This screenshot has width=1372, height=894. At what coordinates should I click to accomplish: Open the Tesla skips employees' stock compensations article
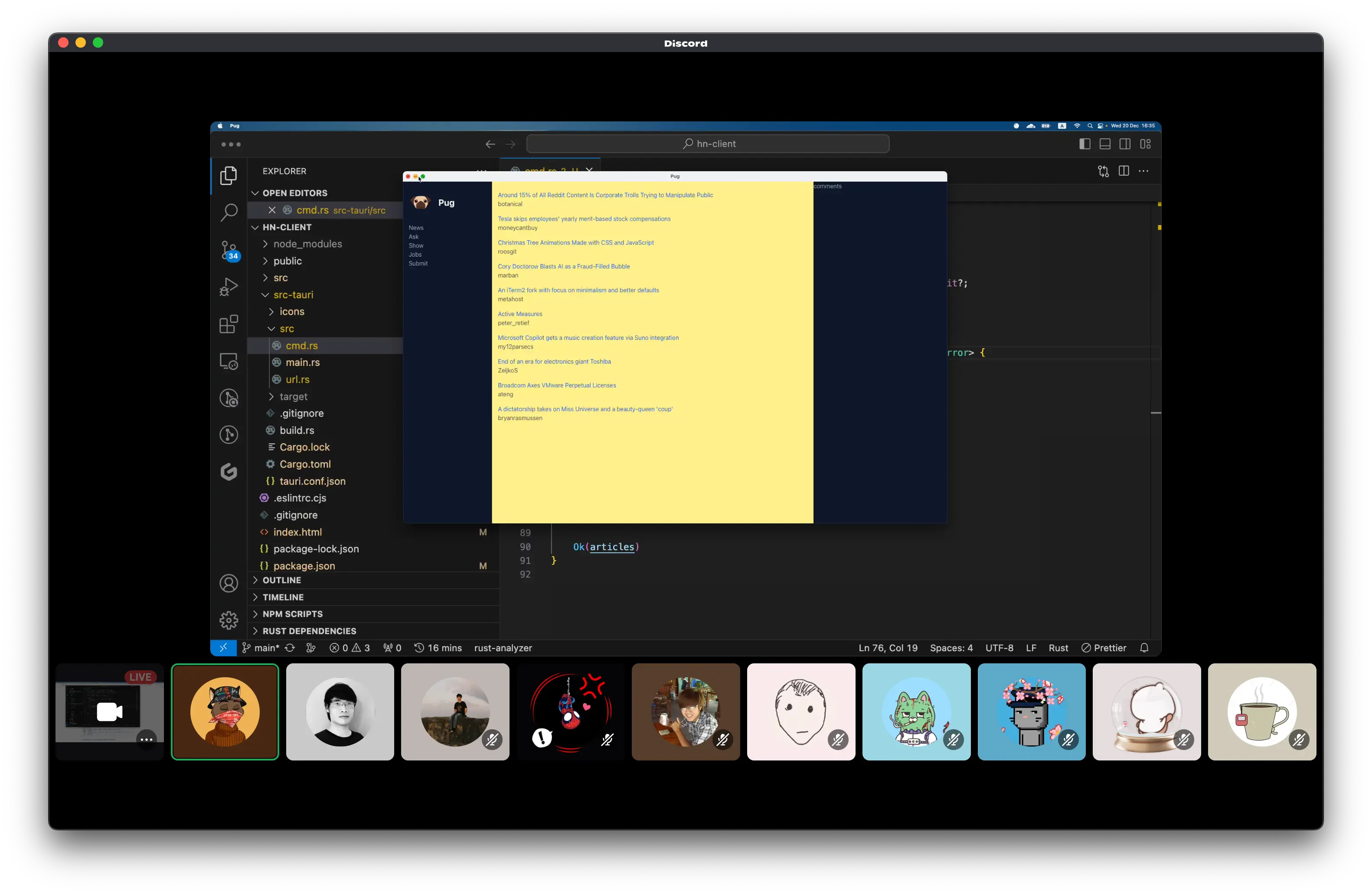[584, 219]
